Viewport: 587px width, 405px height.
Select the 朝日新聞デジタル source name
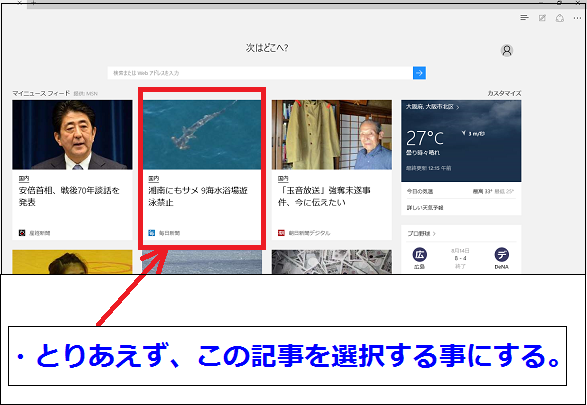pos(309,233)
